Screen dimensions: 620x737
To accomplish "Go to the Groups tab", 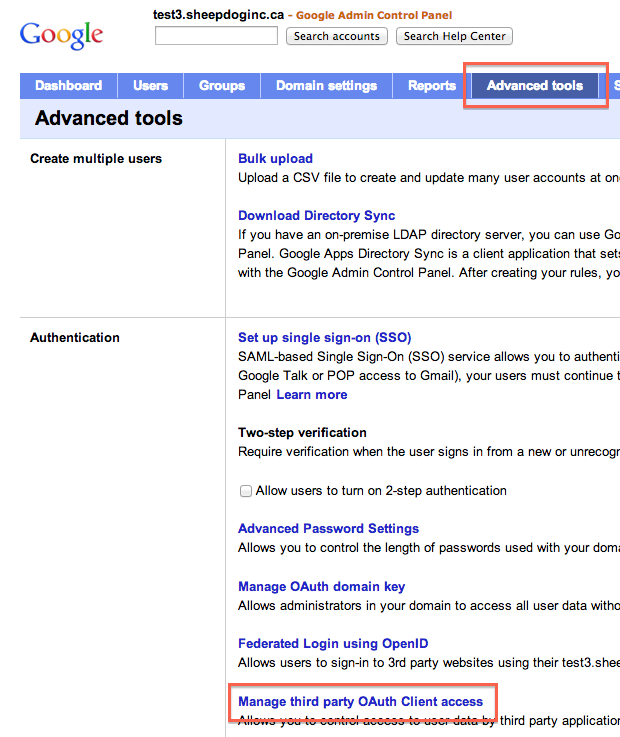I will (x=222, y=86).
